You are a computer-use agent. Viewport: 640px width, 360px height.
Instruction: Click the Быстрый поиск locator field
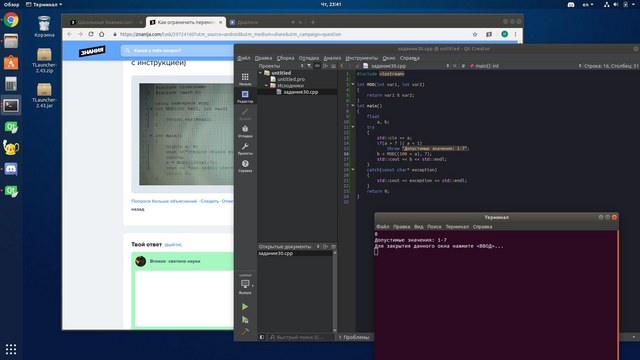[x=301, y=337]
